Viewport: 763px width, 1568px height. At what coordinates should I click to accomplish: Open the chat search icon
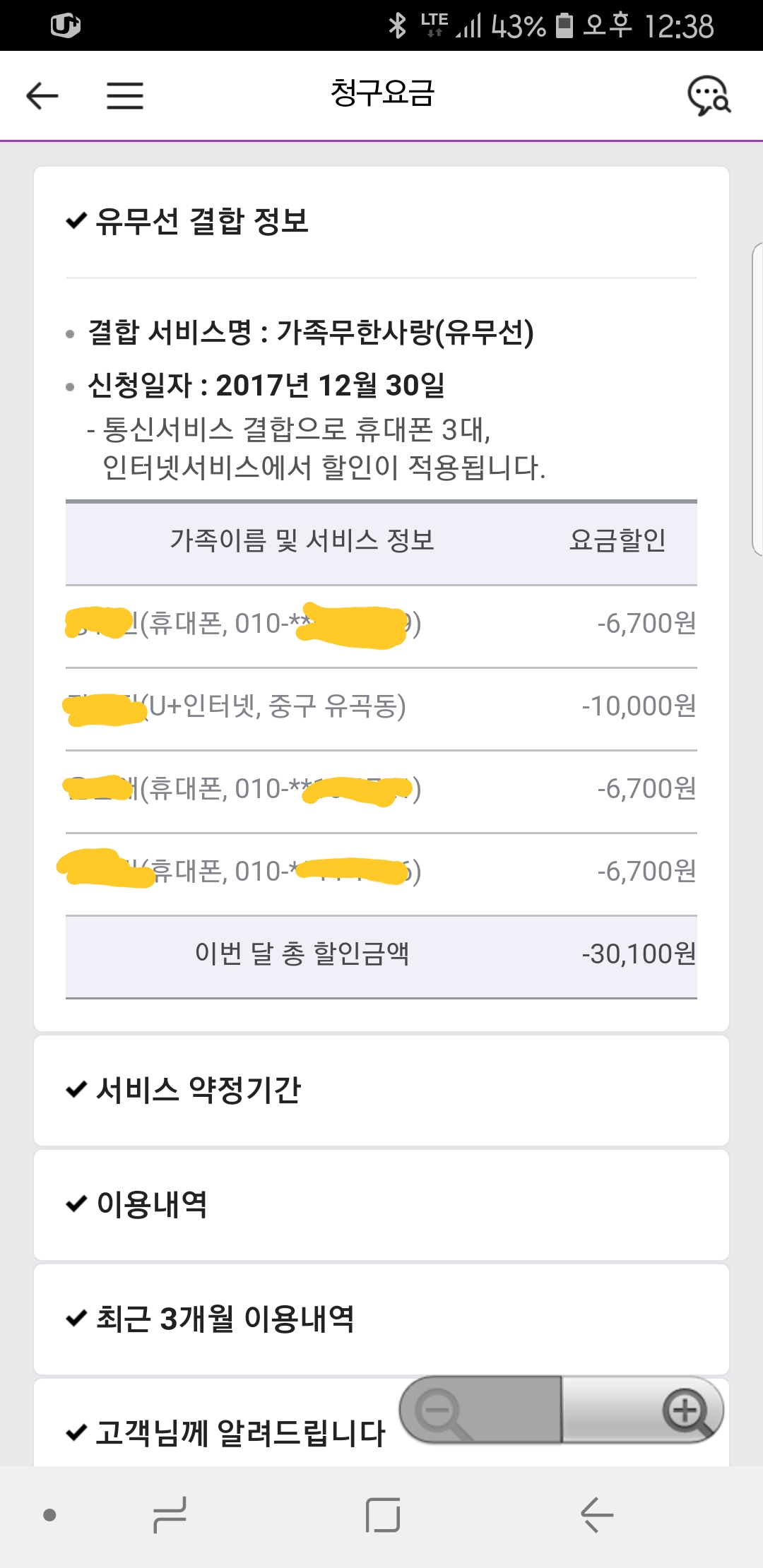pyautogui.click(x=709, y=96)
